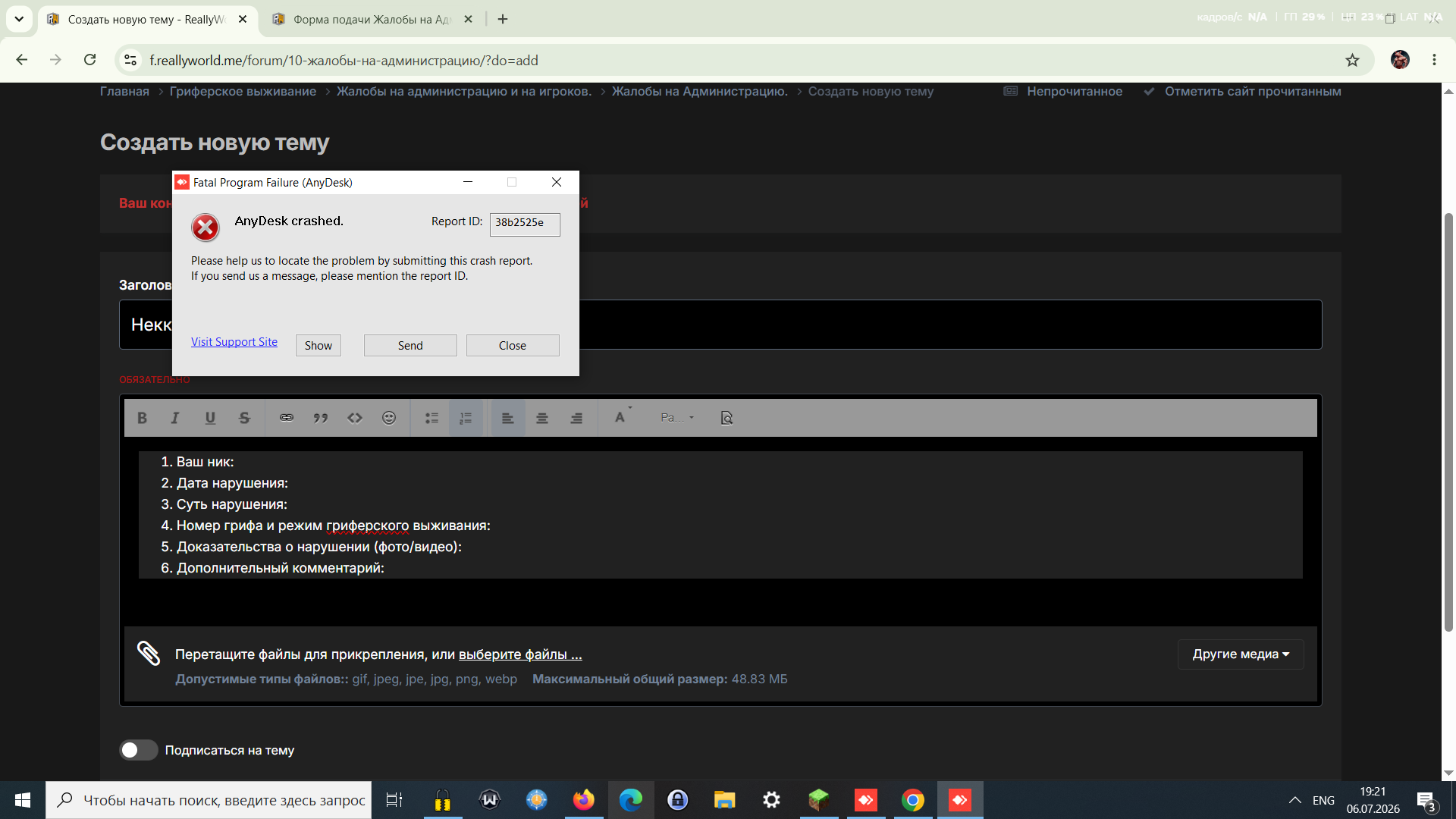
Task: Show hidden system tray icons
Action: point(1295,800)
